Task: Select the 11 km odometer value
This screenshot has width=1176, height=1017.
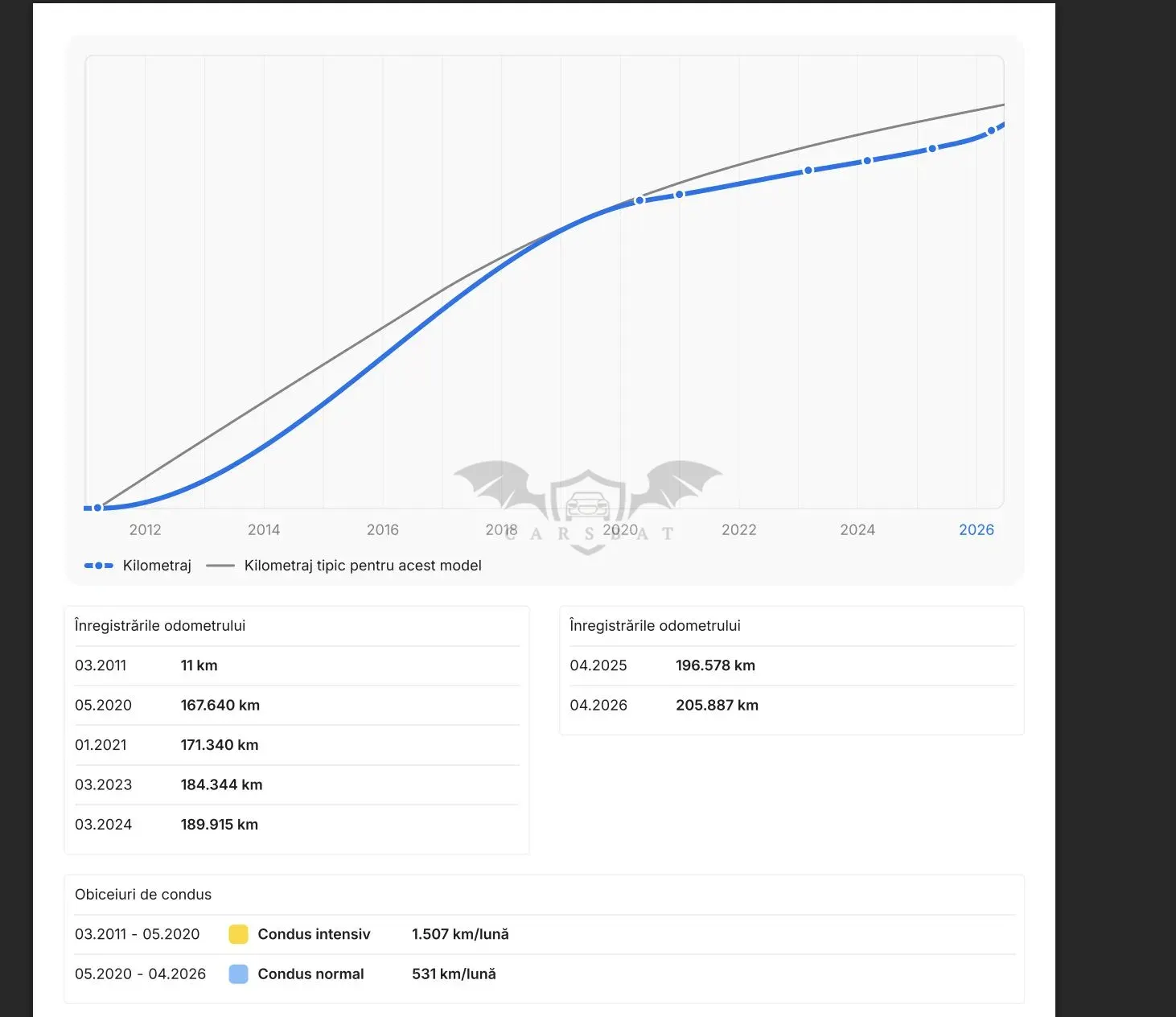Action: 199,665
